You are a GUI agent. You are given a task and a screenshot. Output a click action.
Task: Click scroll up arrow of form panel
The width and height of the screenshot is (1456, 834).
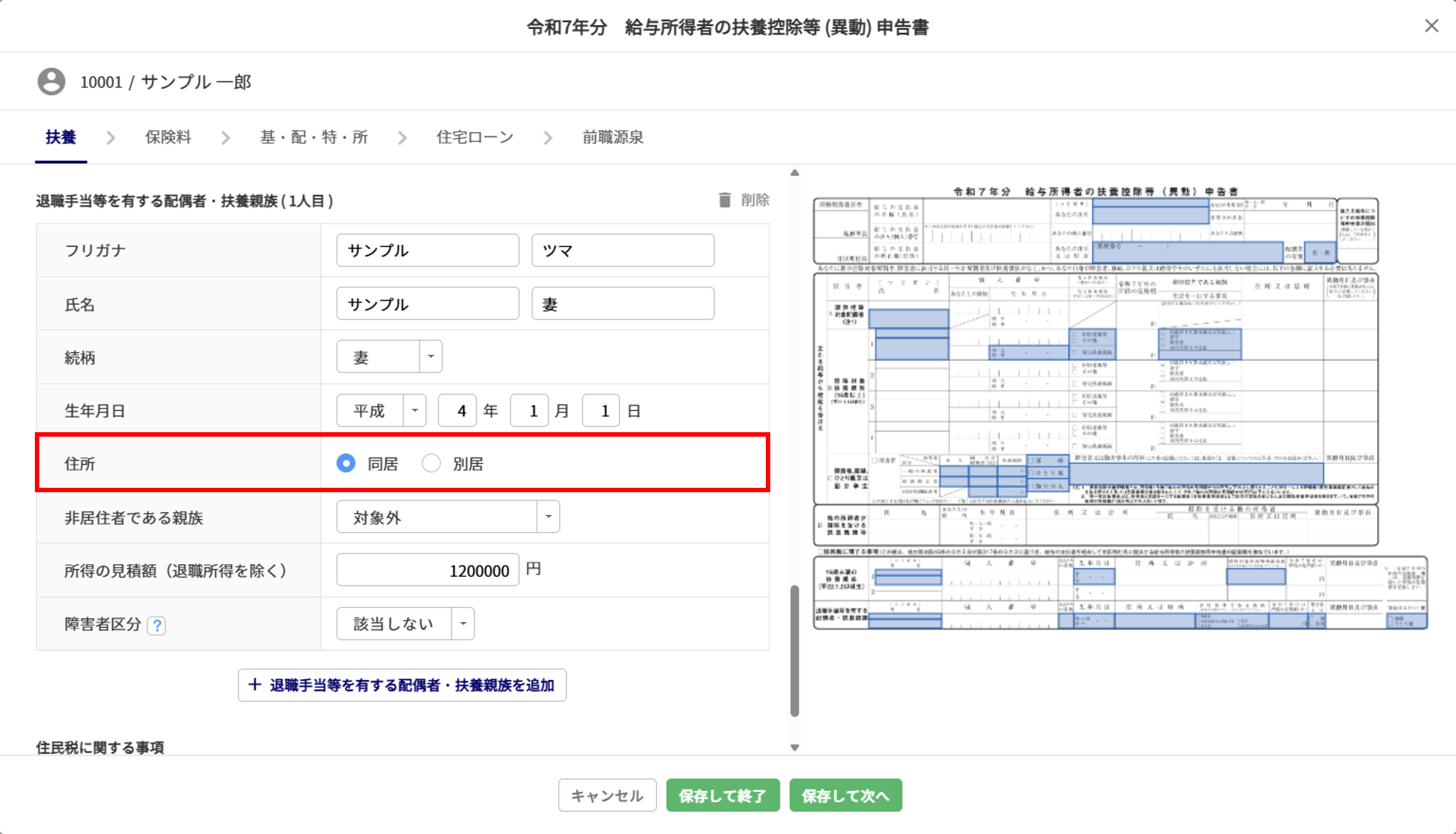coord(795,173)
